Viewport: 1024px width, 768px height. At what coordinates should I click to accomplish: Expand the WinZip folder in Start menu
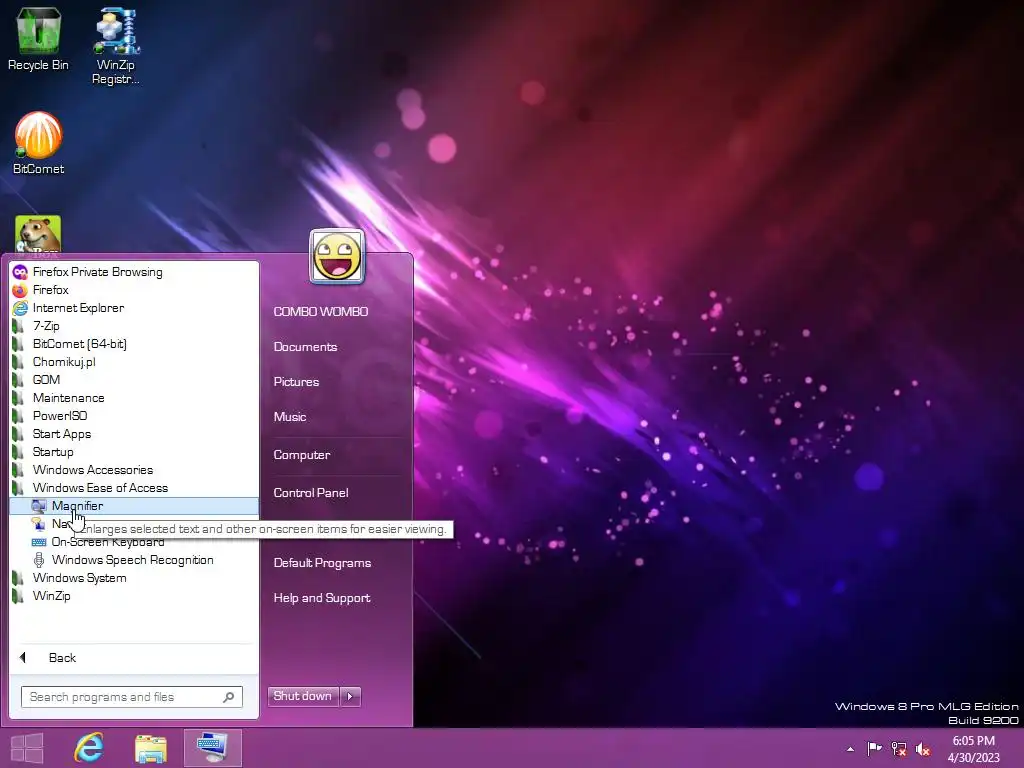coord(135,596)
